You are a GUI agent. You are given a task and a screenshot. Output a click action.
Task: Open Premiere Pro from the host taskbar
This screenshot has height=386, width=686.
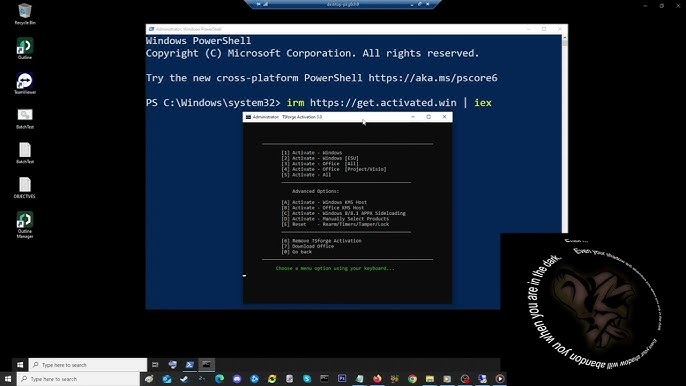342,379
